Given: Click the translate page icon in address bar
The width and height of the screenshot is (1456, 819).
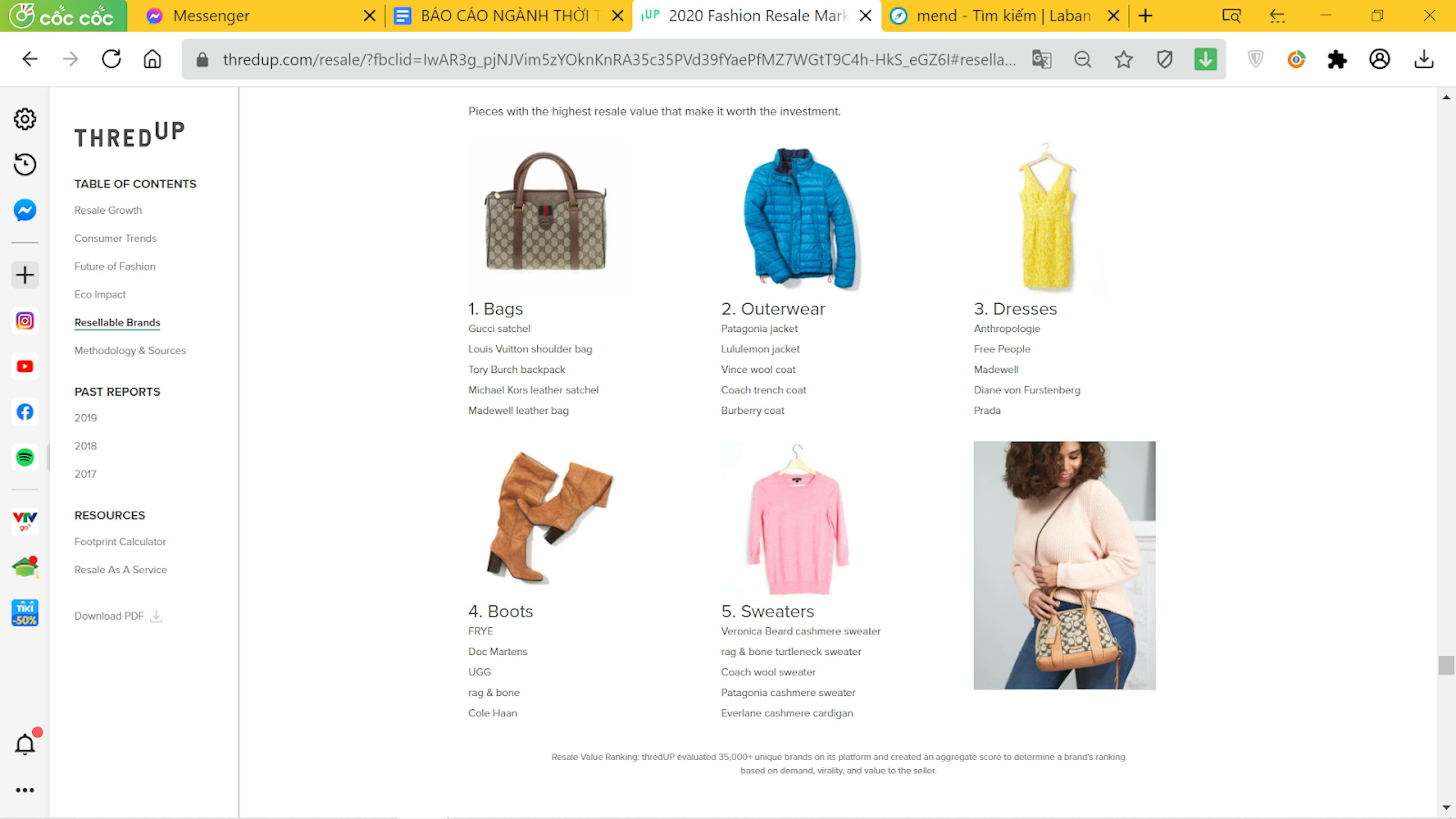Looking at the screenshot, I should pyautogui.click(x=1042, y=60).
